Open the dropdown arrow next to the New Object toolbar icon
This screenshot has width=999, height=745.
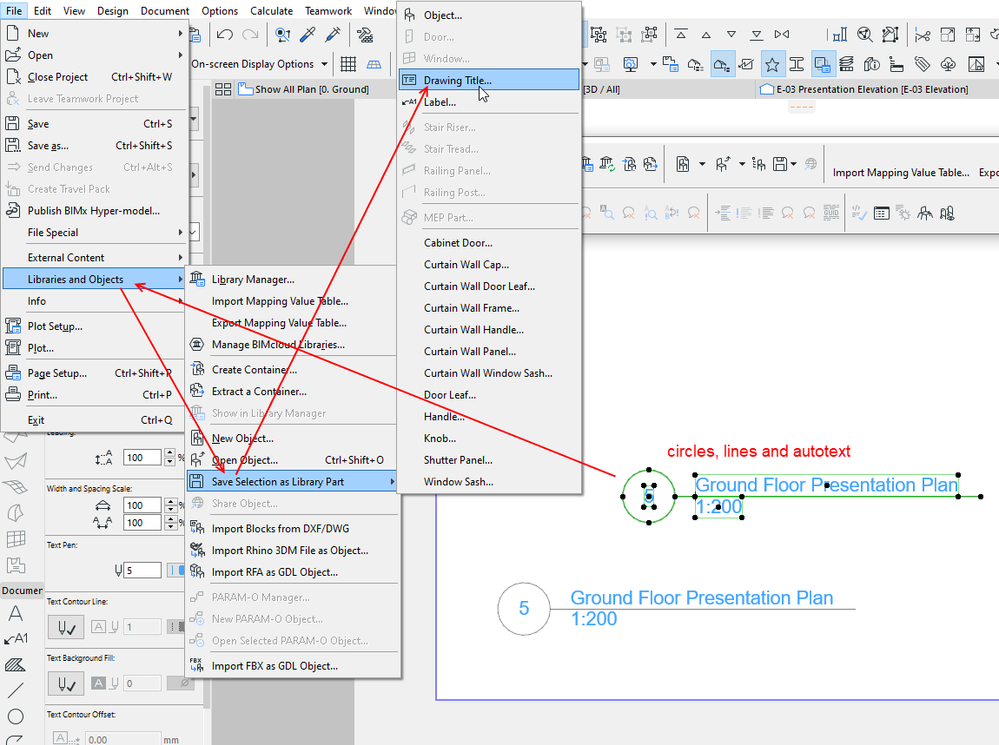(x=702, y=164)
